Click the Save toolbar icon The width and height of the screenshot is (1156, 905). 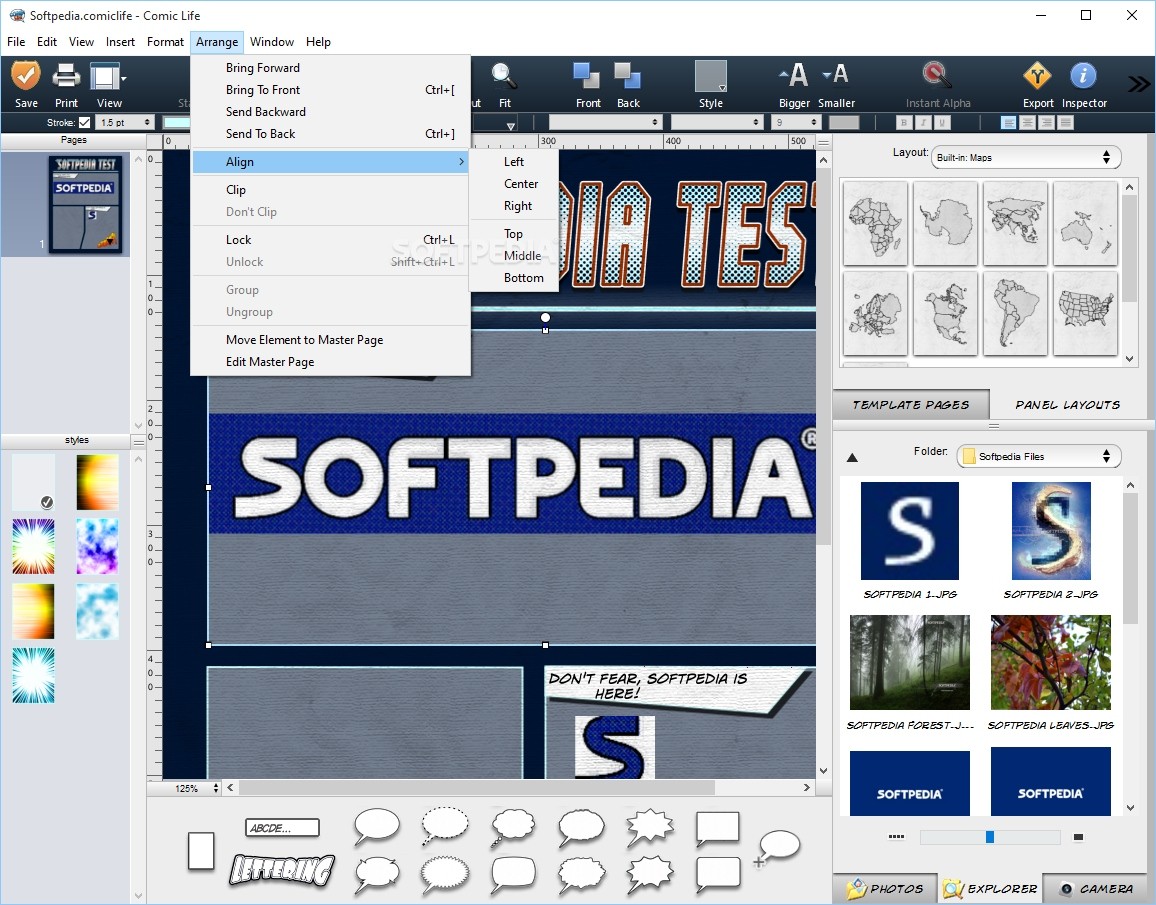pos(26,76)
